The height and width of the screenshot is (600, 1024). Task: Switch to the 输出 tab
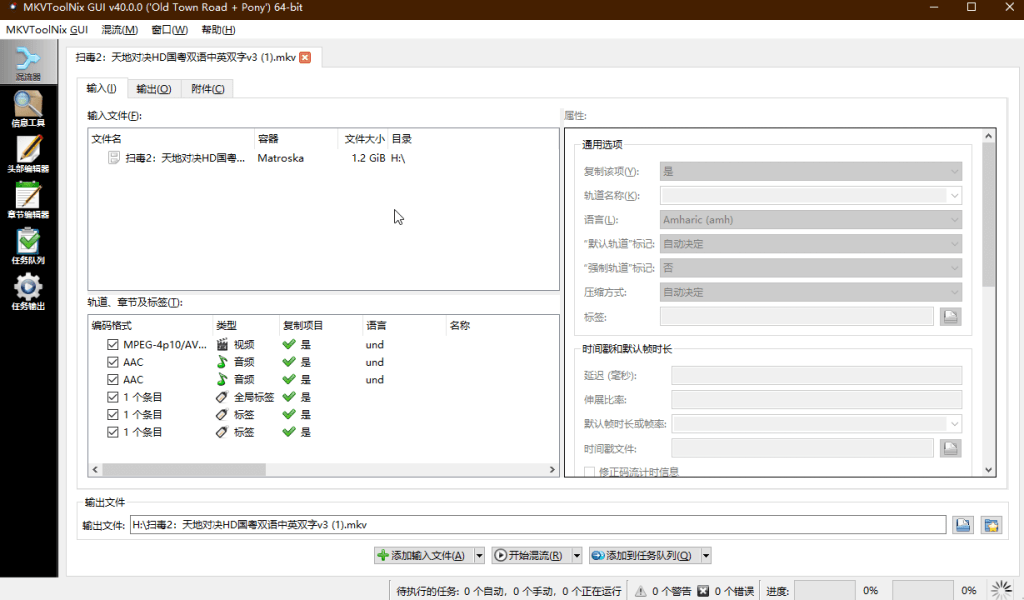pyautogui.click(x=154, y=89)
